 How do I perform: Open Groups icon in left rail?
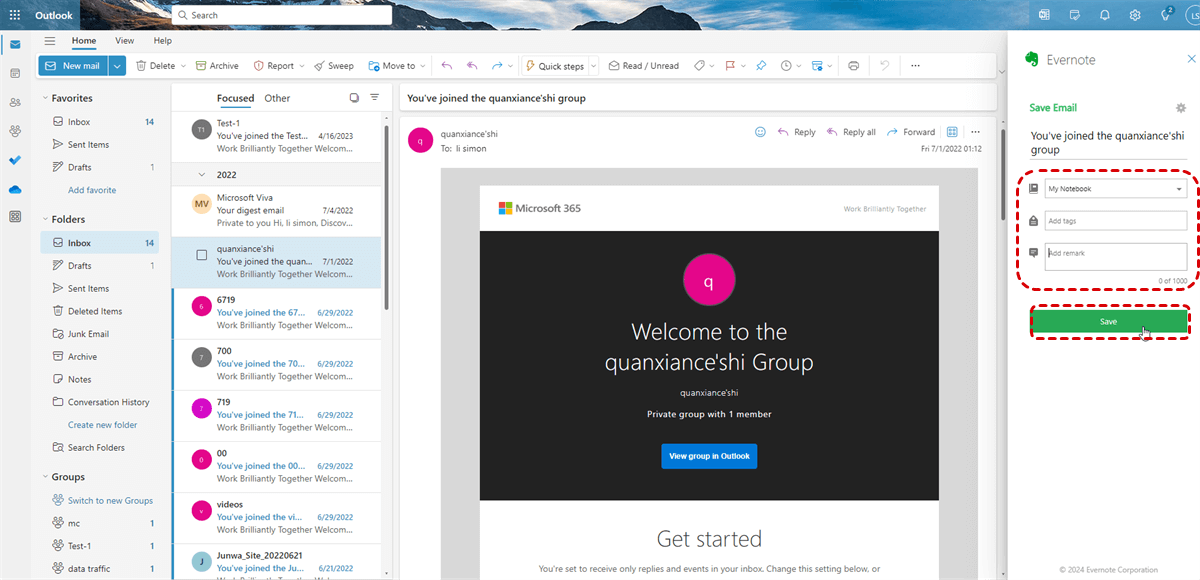pos(15,131)
